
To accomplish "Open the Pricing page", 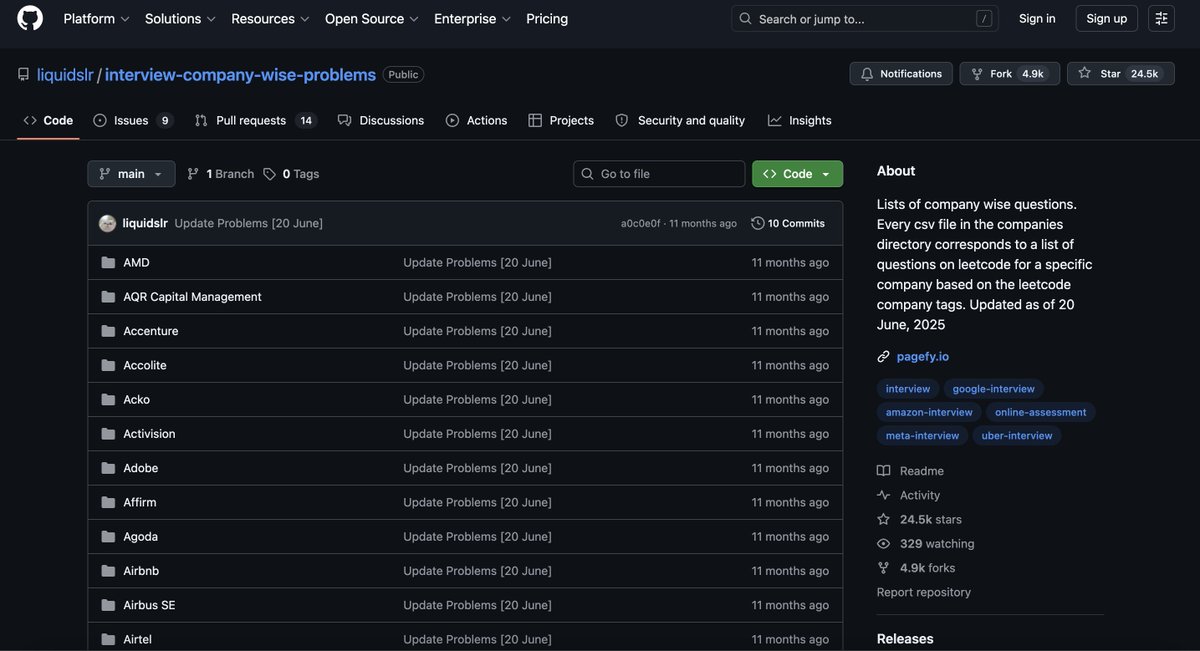I will pyautogui.click(x=547, y=18).
